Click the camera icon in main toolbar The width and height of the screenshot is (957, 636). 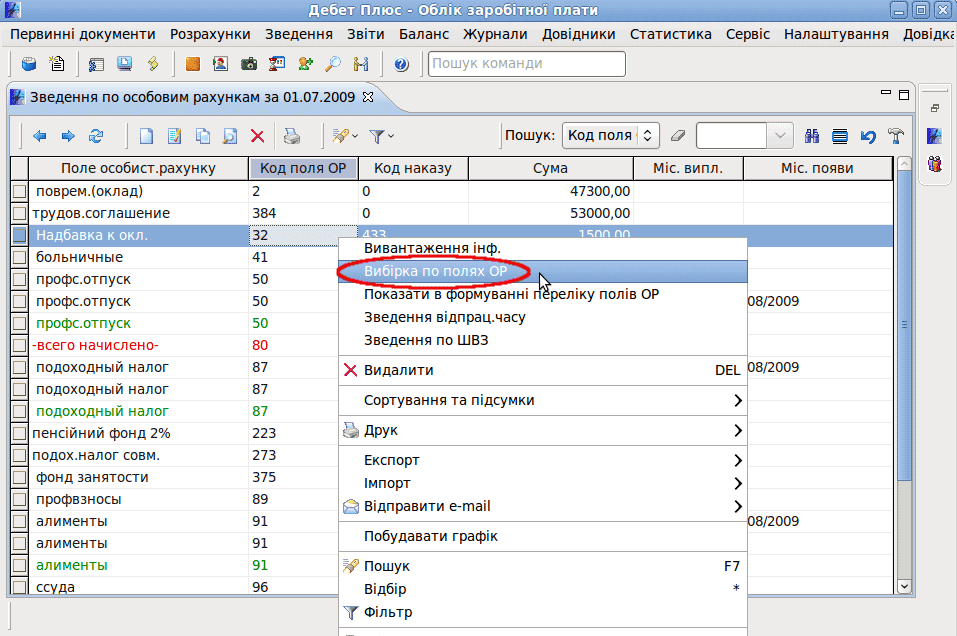click(x=249, y=63)
